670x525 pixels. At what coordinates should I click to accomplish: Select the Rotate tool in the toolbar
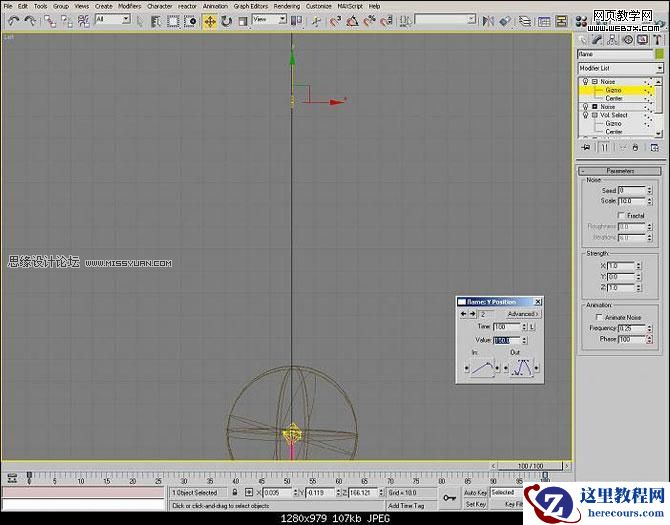tap(226, 20)
